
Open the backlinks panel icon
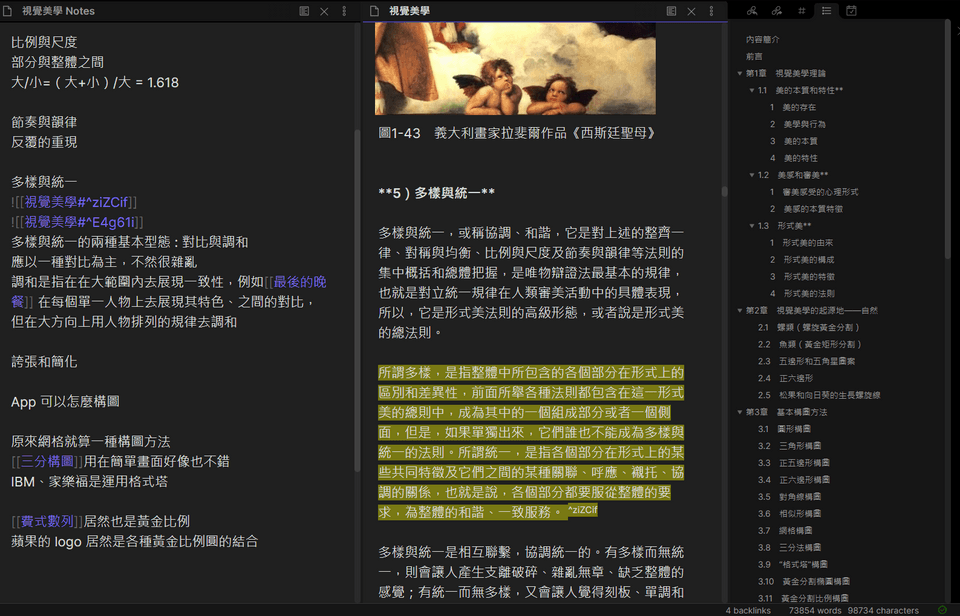click(x=751, y=11)
